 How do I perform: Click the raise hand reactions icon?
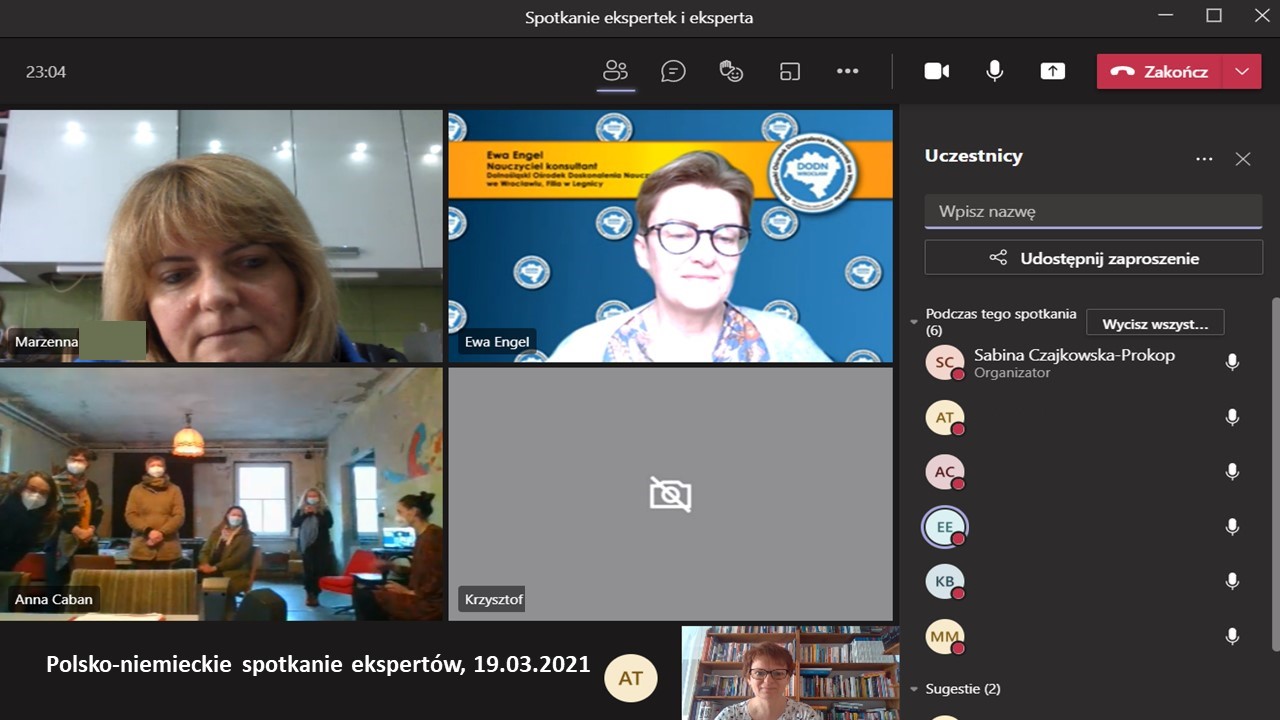731,71
